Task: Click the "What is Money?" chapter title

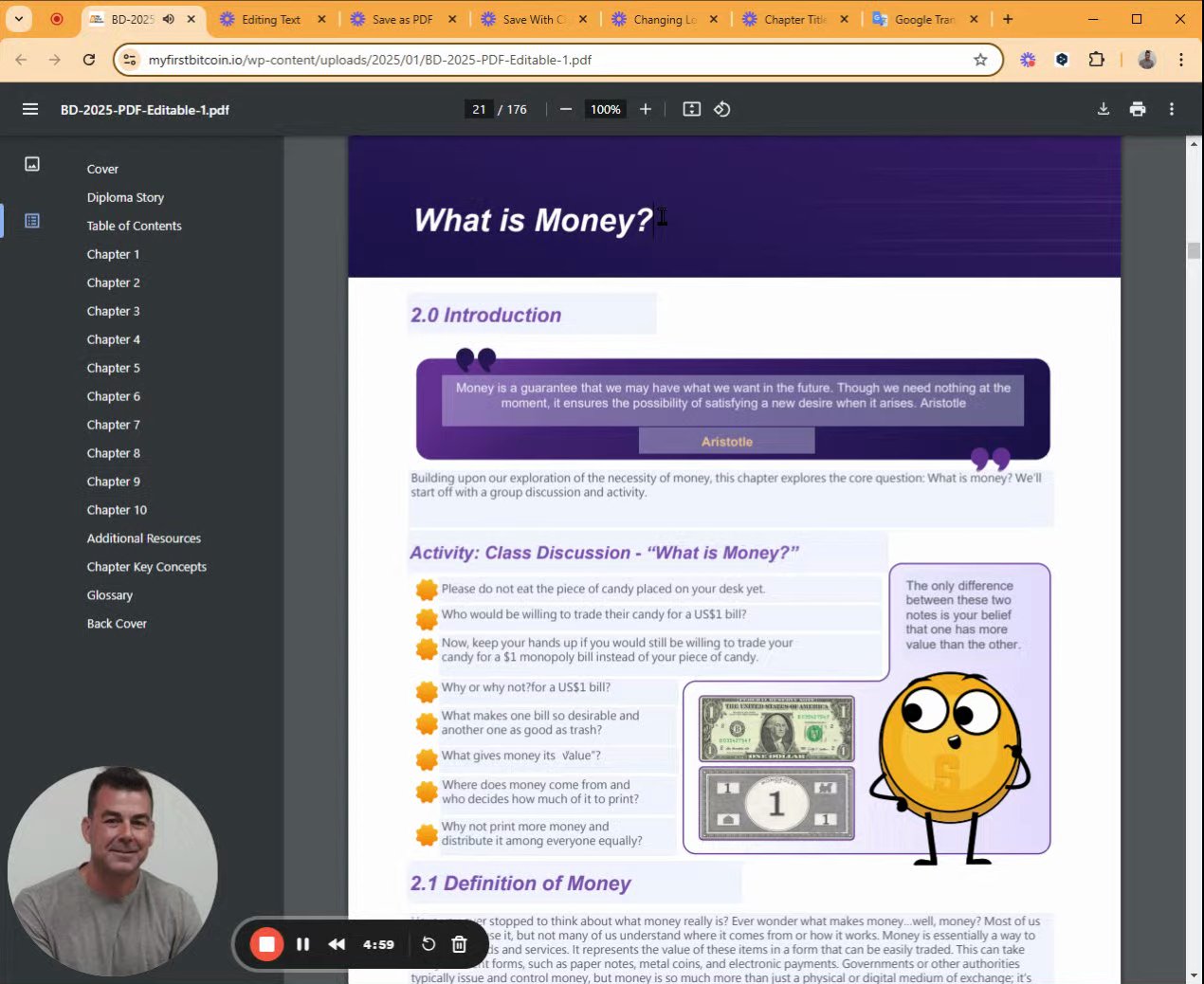Action: coord(533,220)
